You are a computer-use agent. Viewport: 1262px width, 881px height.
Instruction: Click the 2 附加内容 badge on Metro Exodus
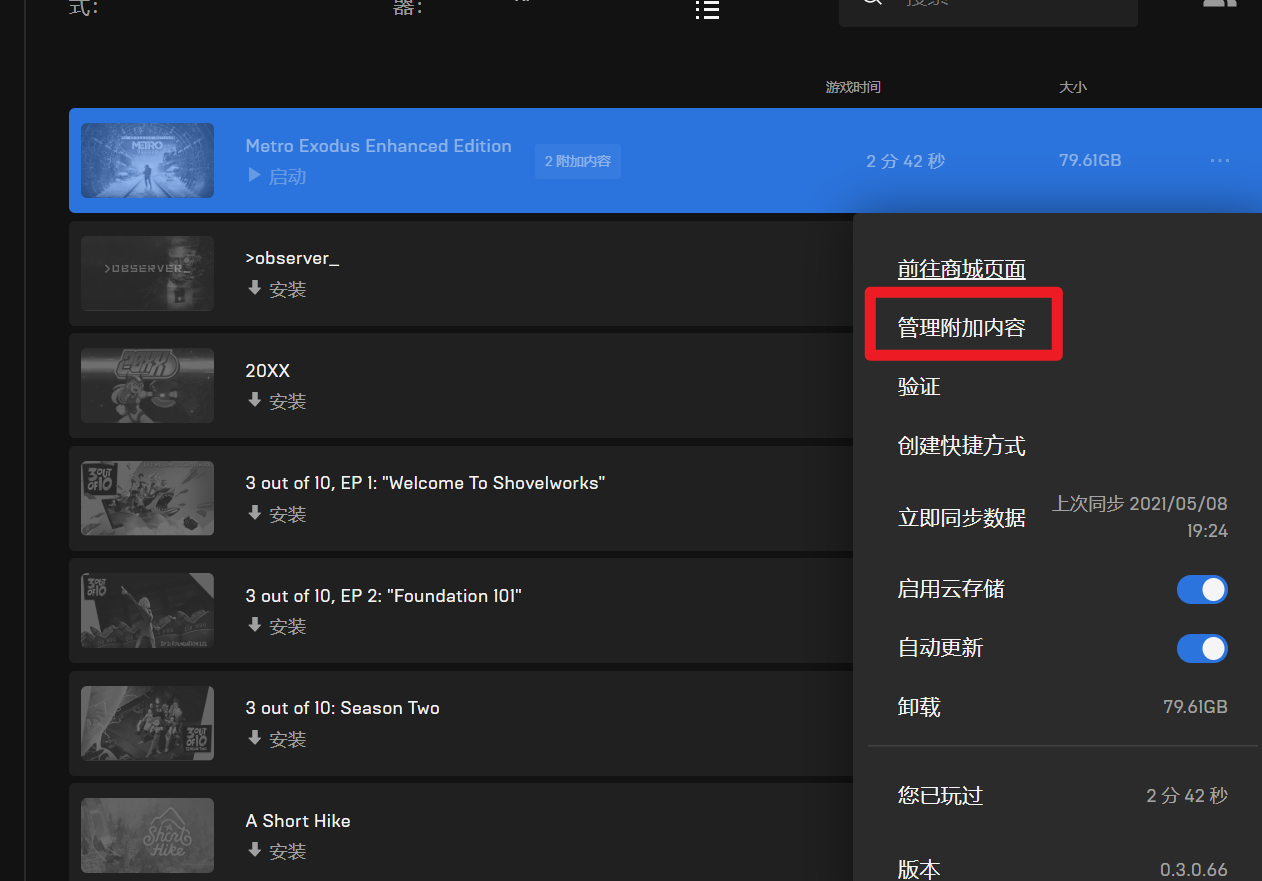point(578,161)
